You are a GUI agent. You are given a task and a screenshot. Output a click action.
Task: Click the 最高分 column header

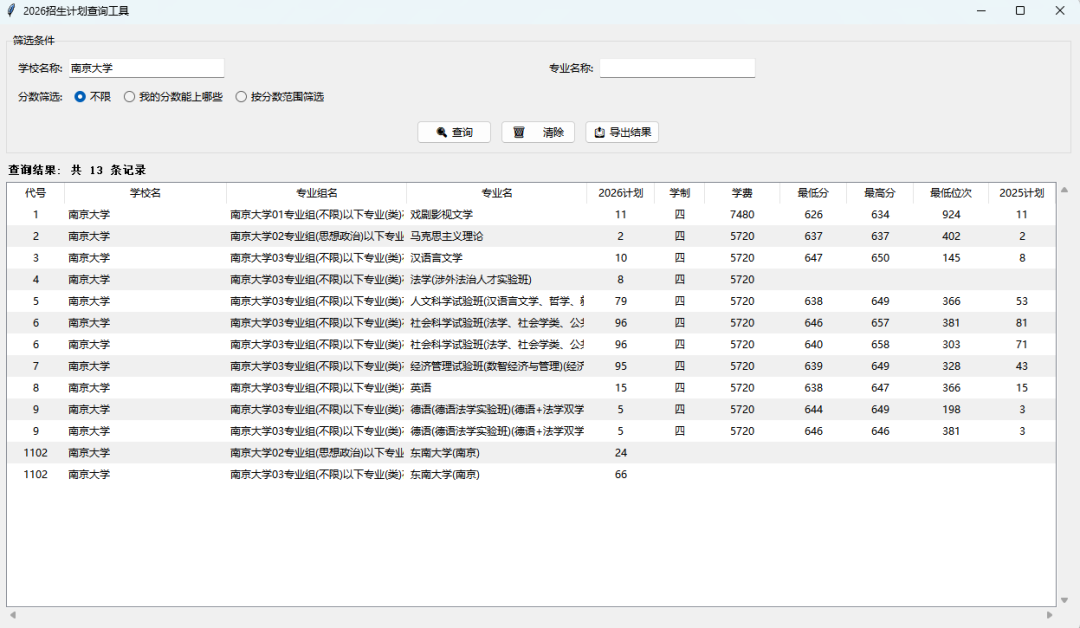880,193
